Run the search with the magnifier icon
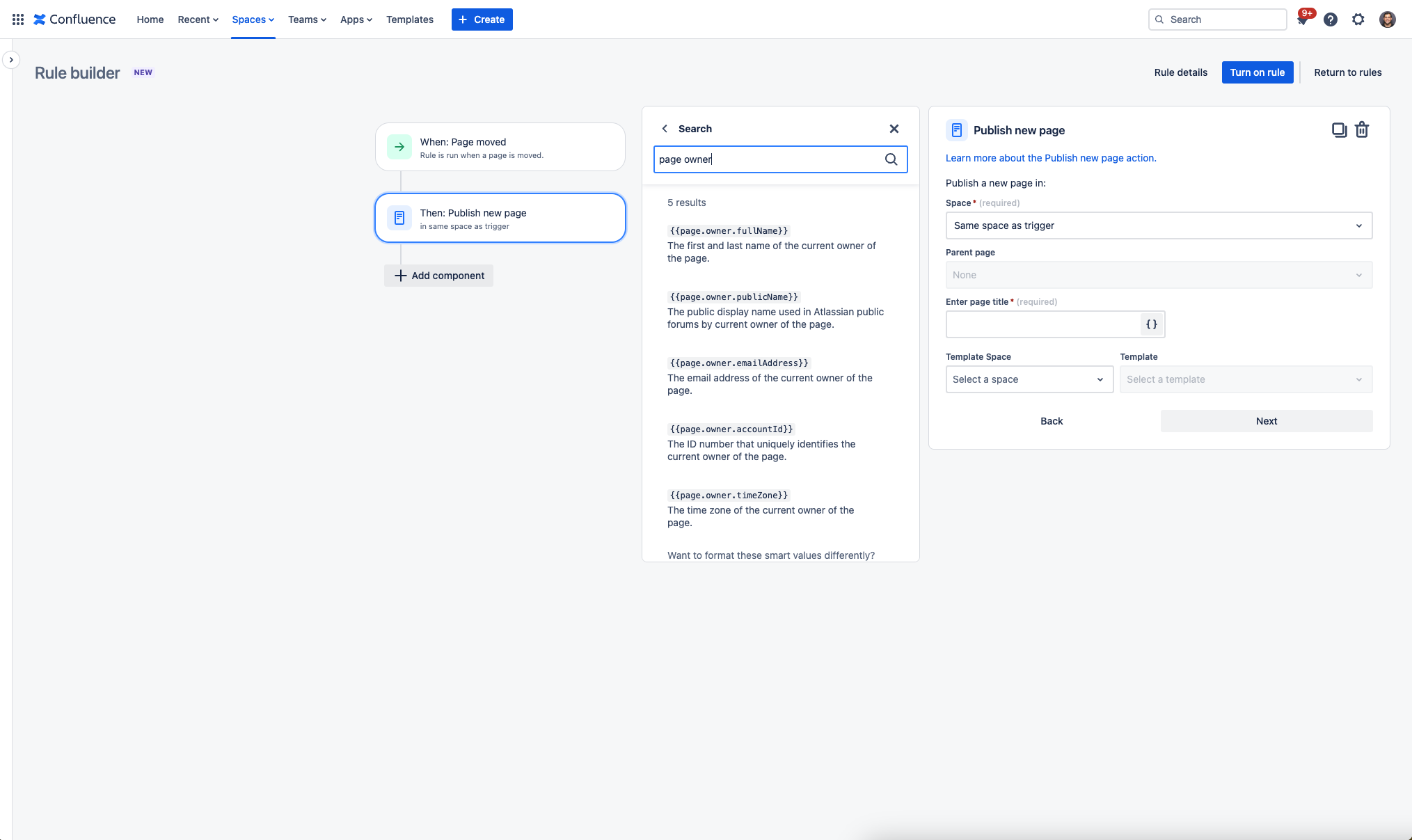1412x840 pixels. tap(891, 159)
